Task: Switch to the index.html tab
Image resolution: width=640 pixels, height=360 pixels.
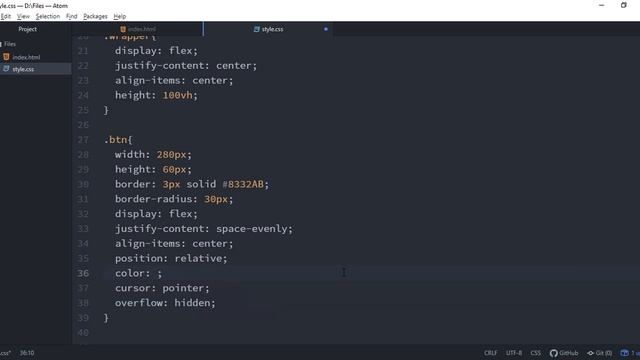Action: pyautogui.click(x=138, y=29)
